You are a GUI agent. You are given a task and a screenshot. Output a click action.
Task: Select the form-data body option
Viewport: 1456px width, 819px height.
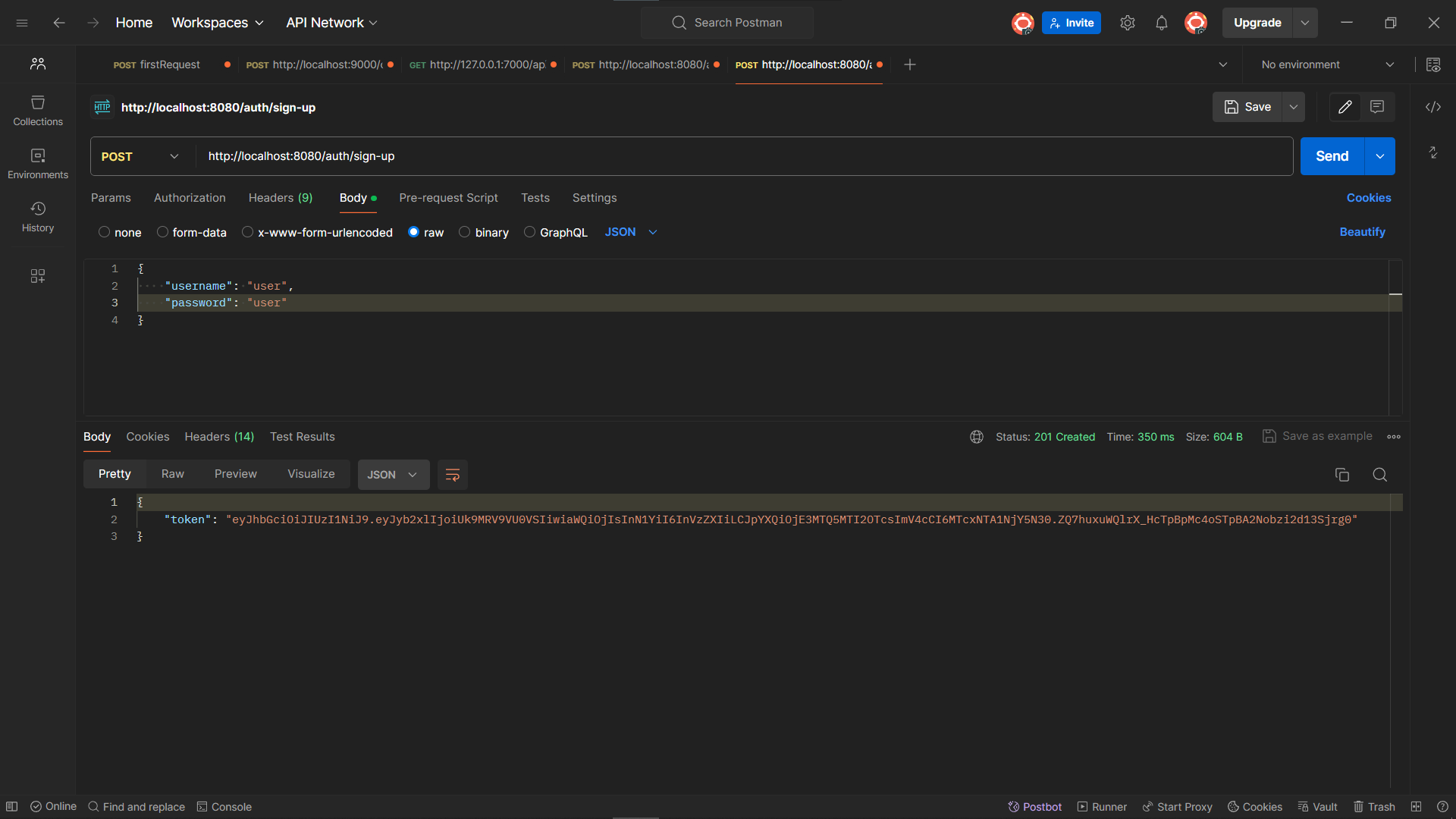[x=191, y=232]
